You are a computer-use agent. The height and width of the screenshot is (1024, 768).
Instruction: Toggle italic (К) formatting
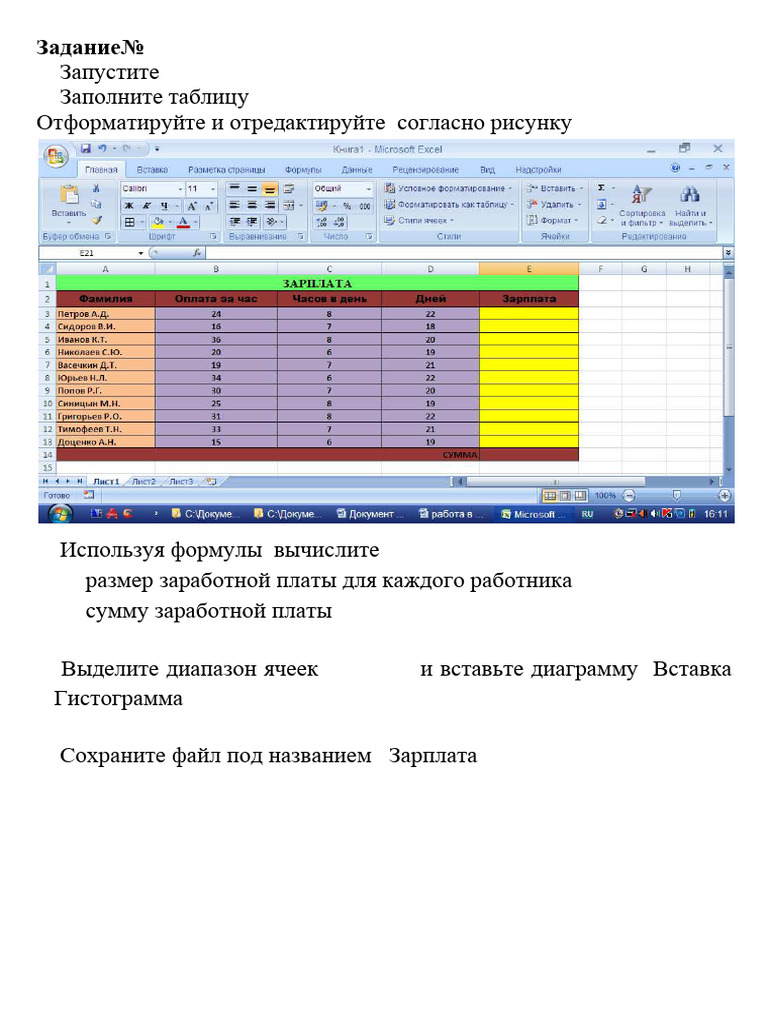pyautogui.click(x=147, y=206)
